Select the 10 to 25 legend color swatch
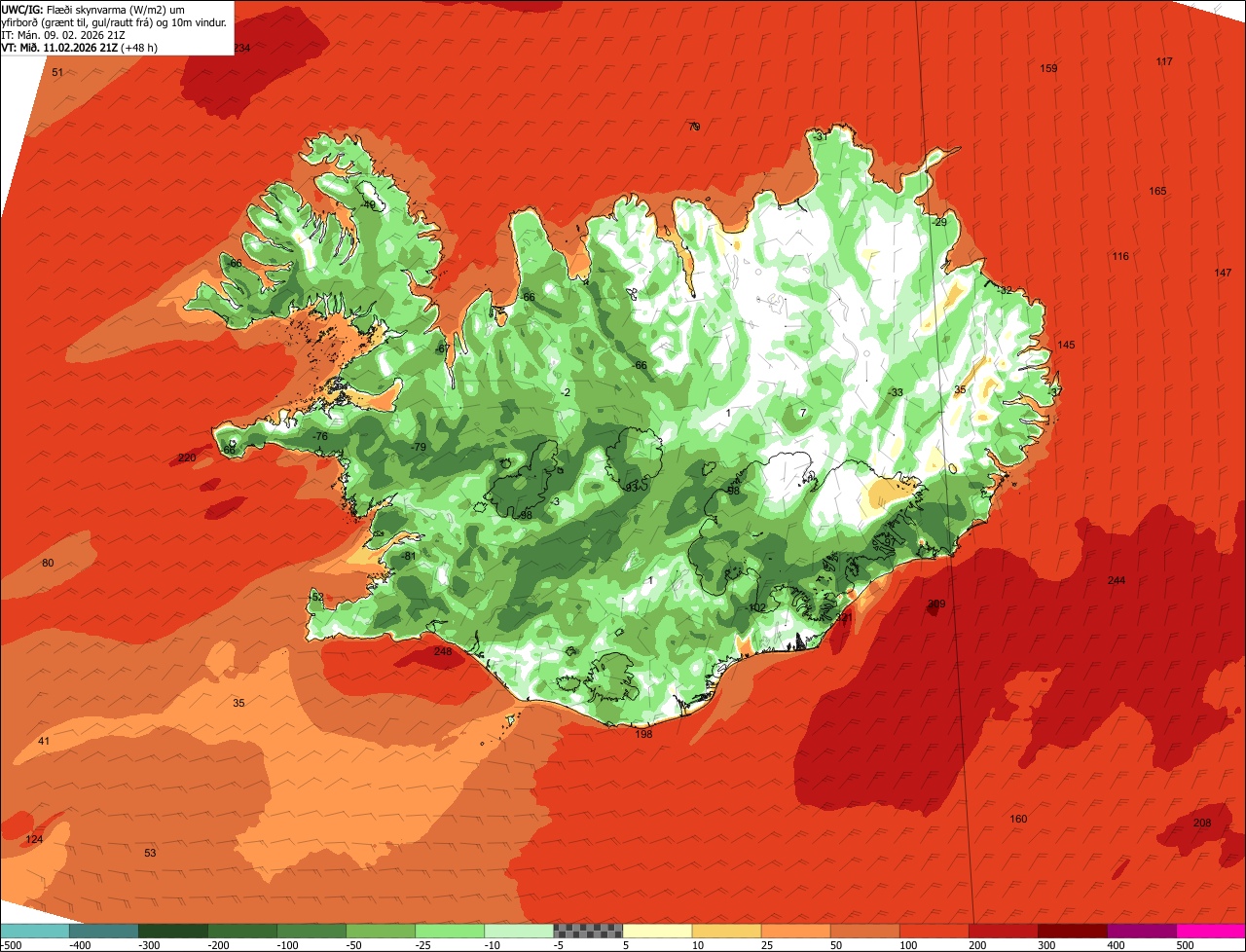The height and width of the screenshot is (952, 1246). [726, 931]
